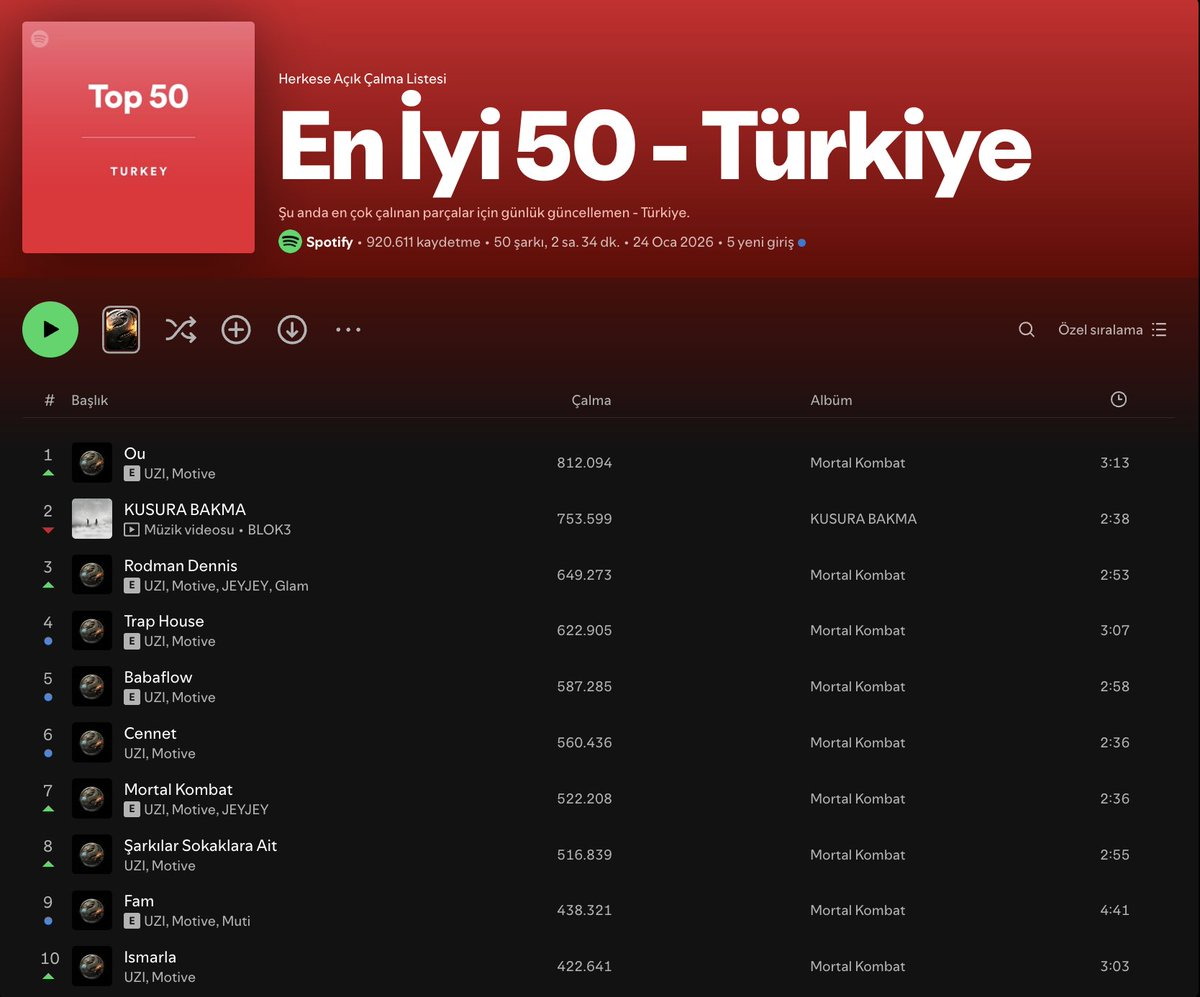The width and height of the screenshot is (1200, 997).
Task: Click the Başlık column header
Action: 89,400
